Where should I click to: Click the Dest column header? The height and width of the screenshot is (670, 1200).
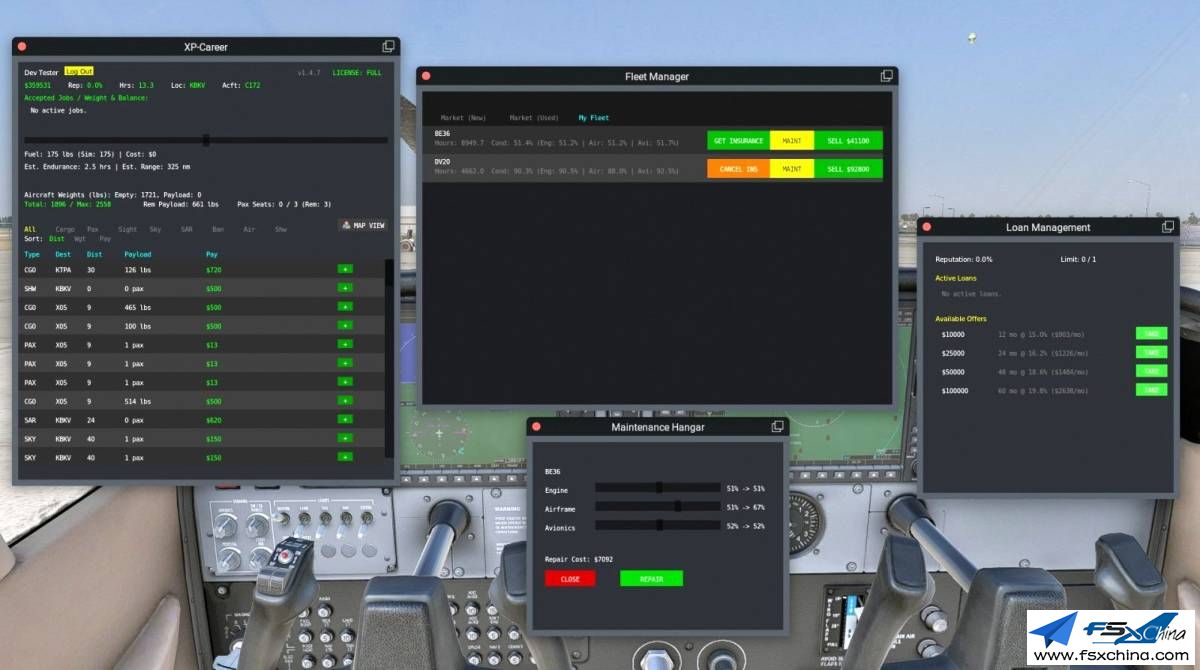64,254
